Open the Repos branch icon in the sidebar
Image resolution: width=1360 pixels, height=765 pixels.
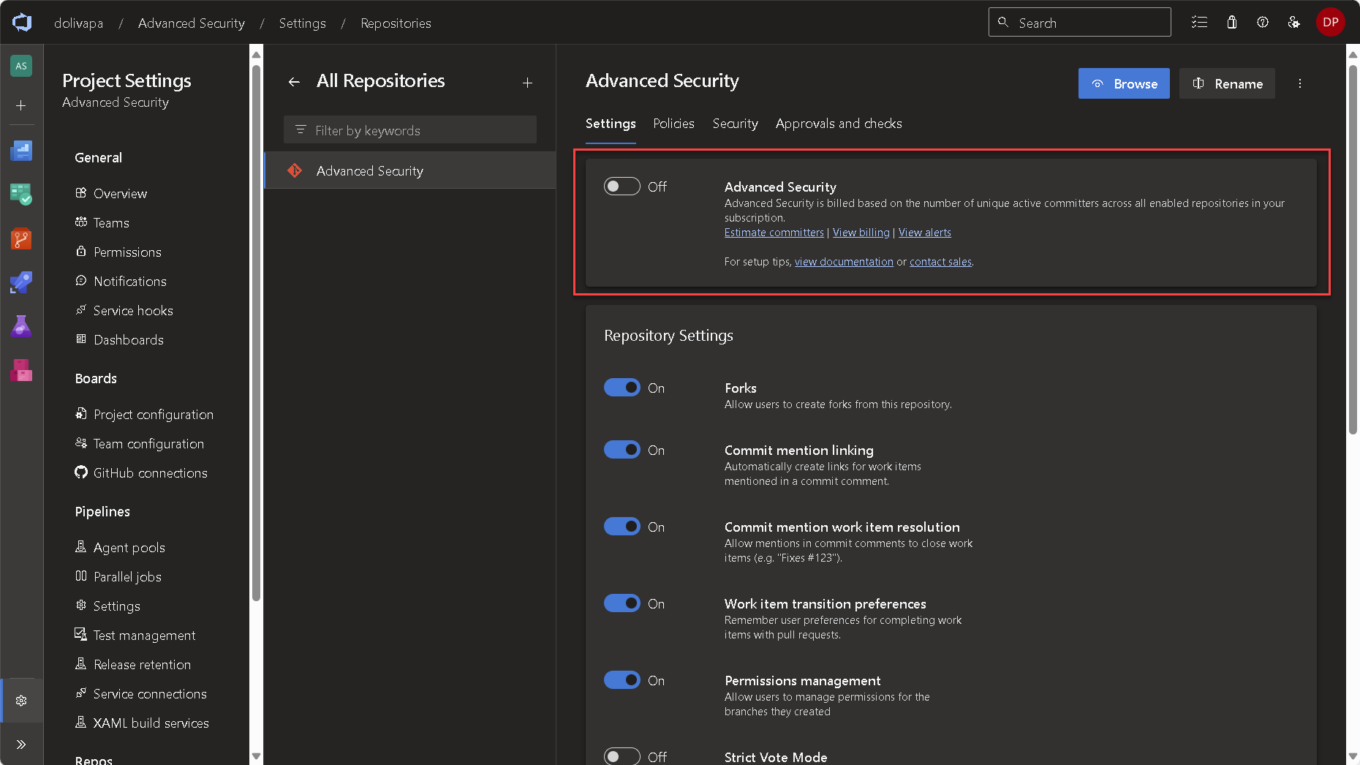(22, 239)
